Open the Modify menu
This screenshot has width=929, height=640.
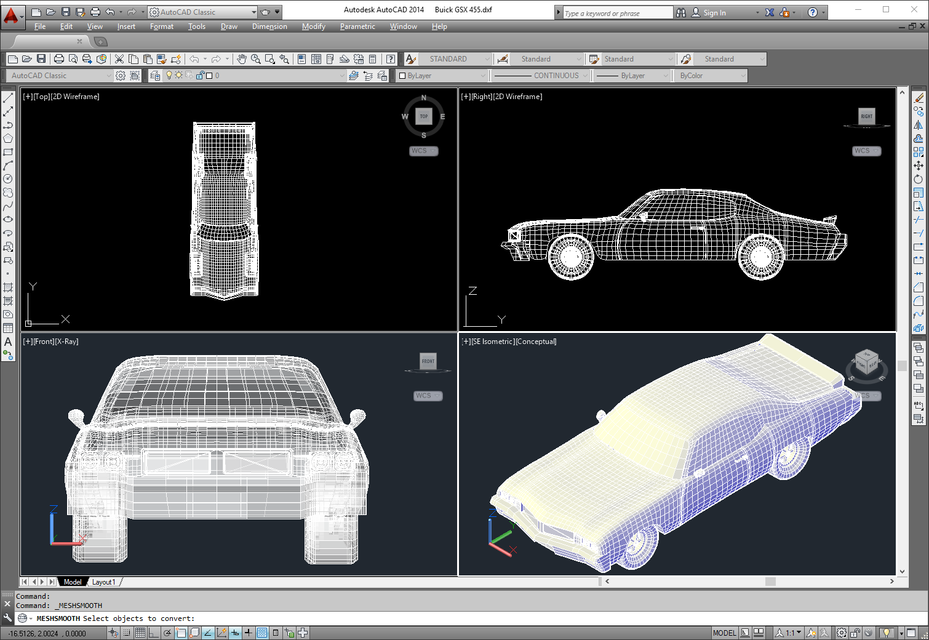point(313,26)
